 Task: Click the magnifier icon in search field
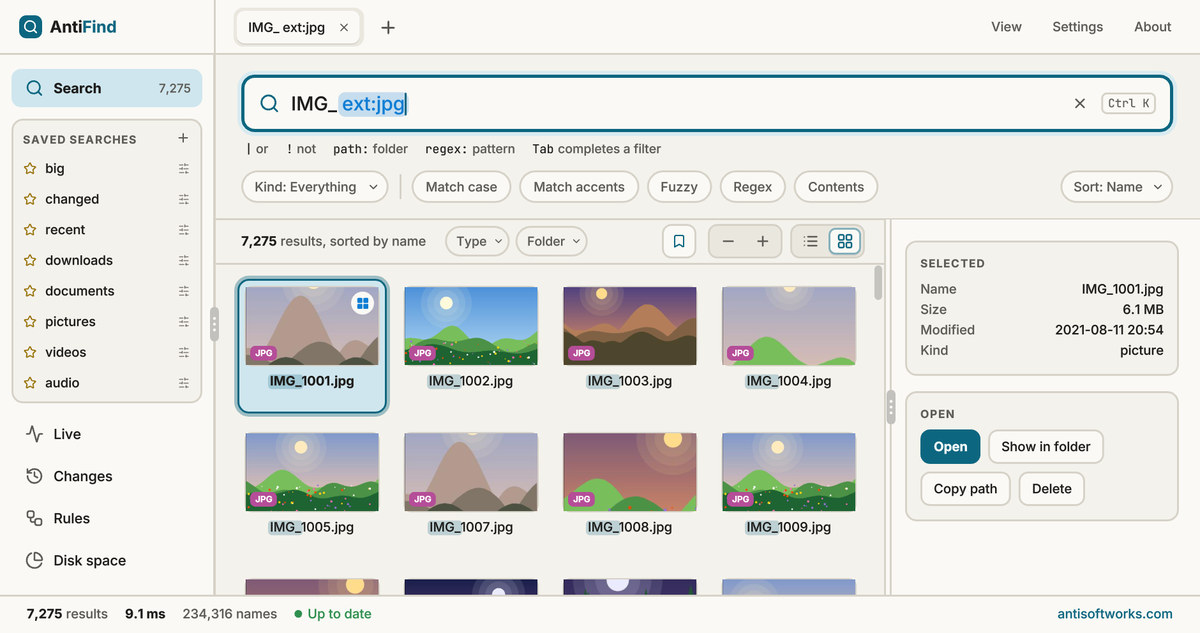[269, 103]
